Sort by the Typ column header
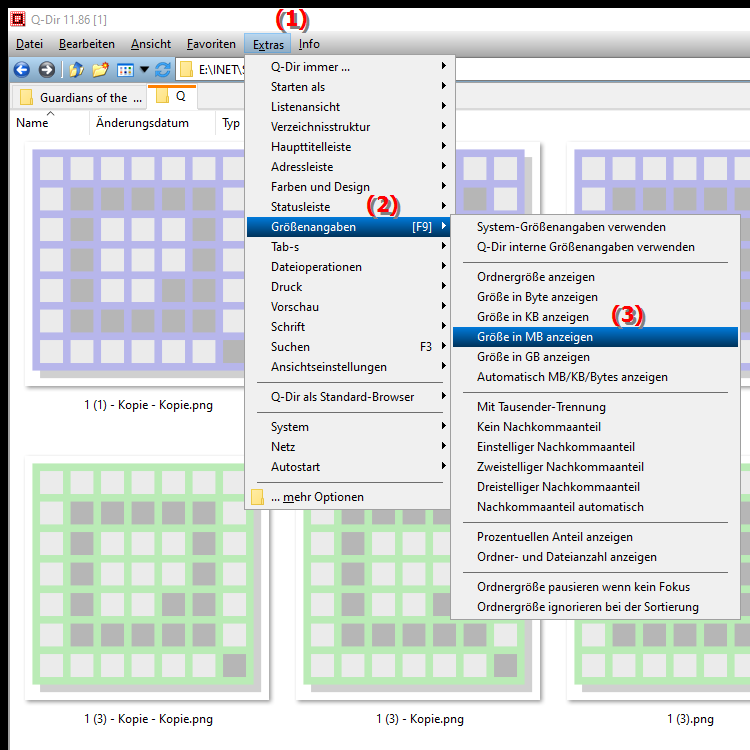The height and width of the screenshot is (750, 750). pyautogui.click(x=231, y=123)
